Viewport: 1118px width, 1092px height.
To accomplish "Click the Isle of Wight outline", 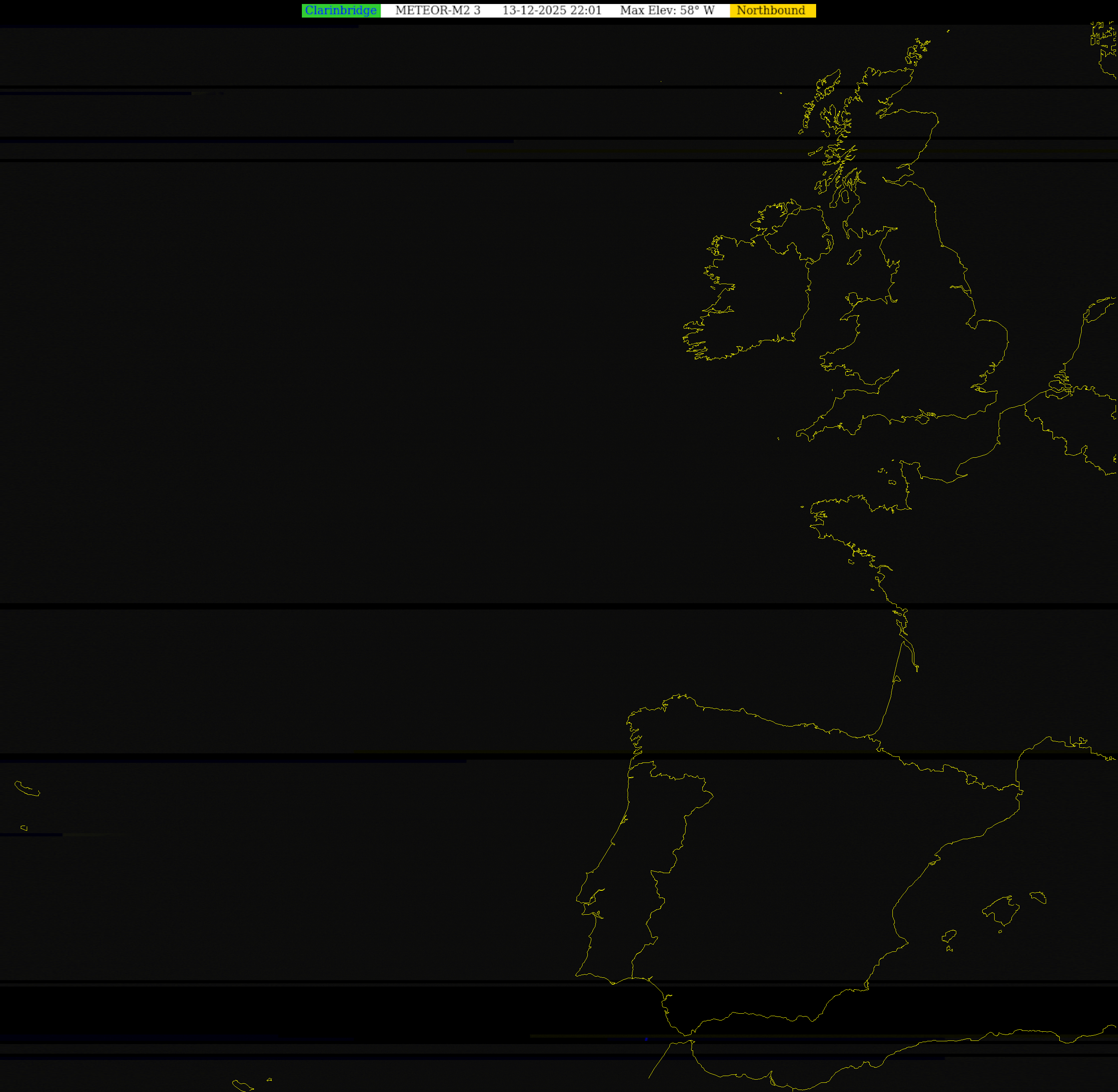I will pyautogui.click(x=922, y=419).
